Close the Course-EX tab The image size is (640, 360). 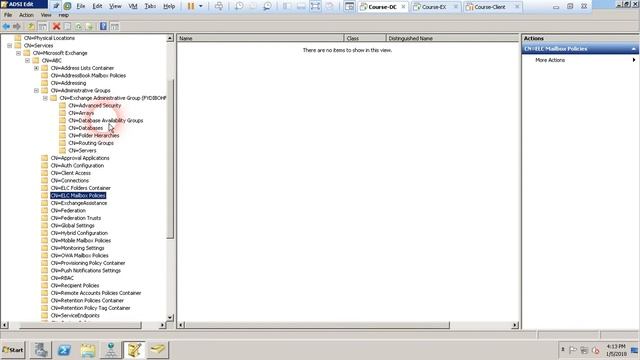pos(456,7)
